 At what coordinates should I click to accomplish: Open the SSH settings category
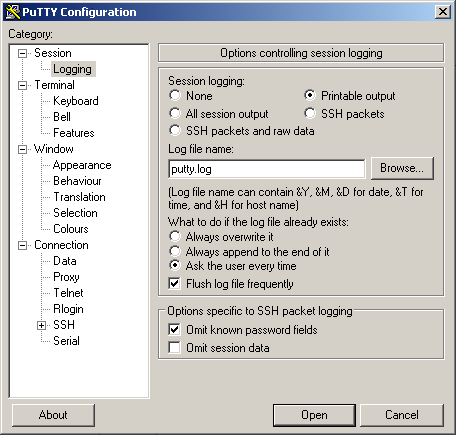(x=64, y=325)
